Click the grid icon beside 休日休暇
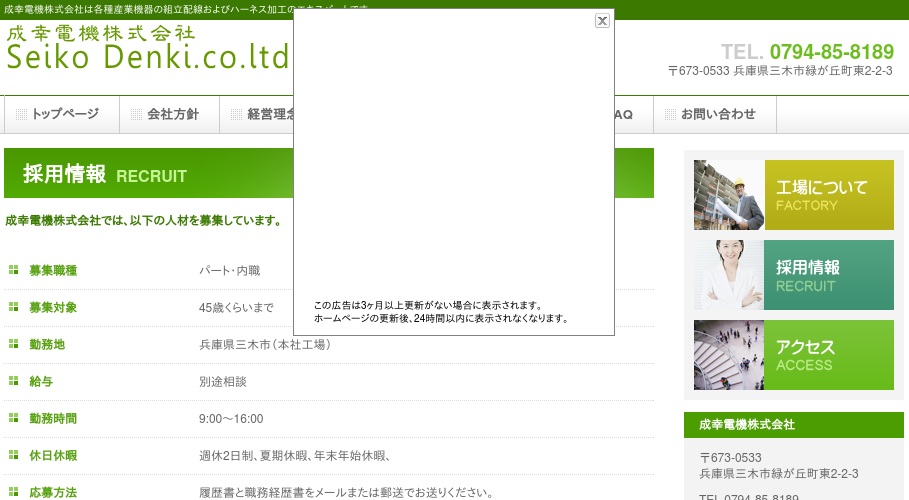Screen dimensions: 909x500 [x=14, y=455]
